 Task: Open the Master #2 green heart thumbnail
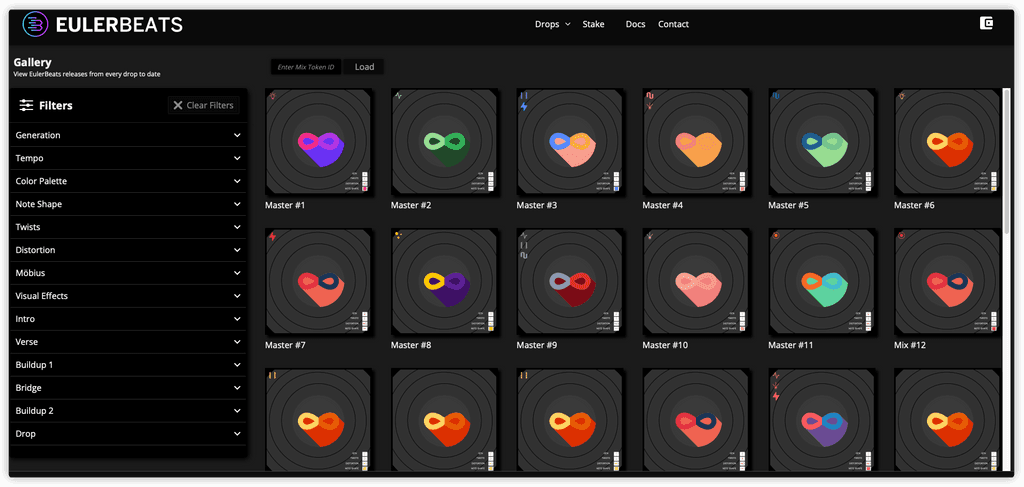click(x=445, y=142)
